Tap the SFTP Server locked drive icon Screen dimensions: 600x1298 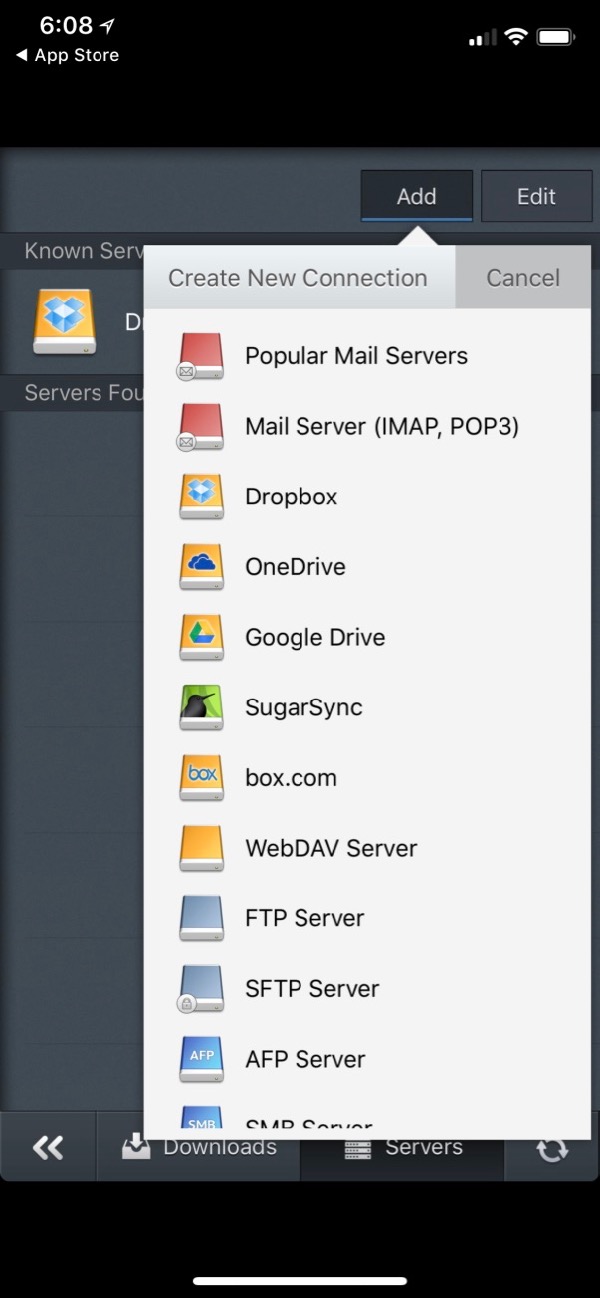click(x=201, y=989)
